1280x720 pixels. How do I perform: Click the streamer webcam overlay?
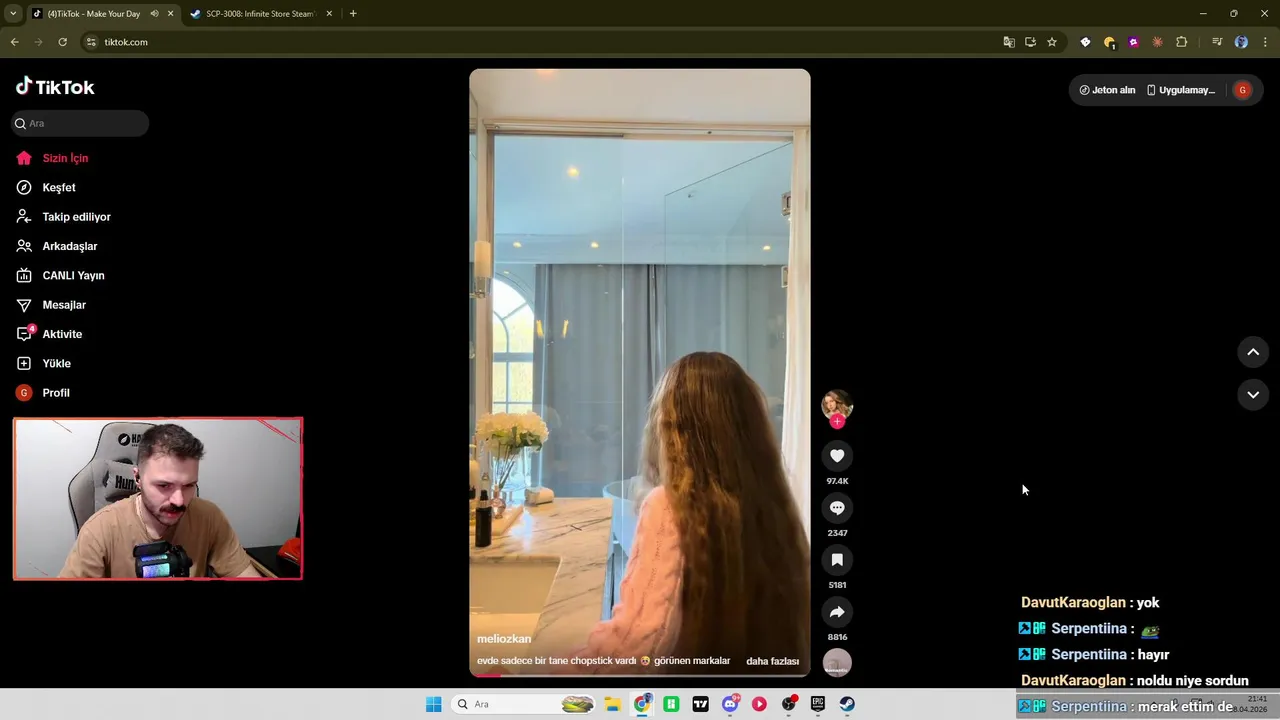(x=158, y=499)
